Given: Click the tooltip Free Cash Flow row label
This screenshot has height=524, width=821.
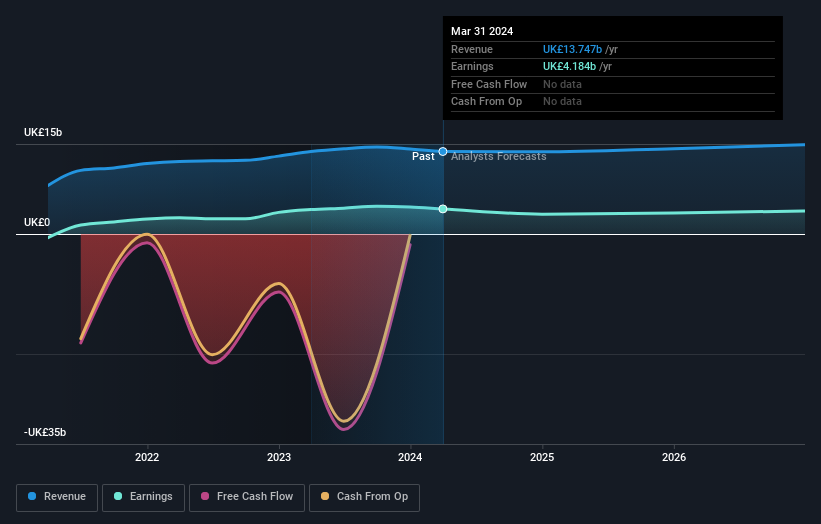Looking at the screenshot, I should (489, 84).
